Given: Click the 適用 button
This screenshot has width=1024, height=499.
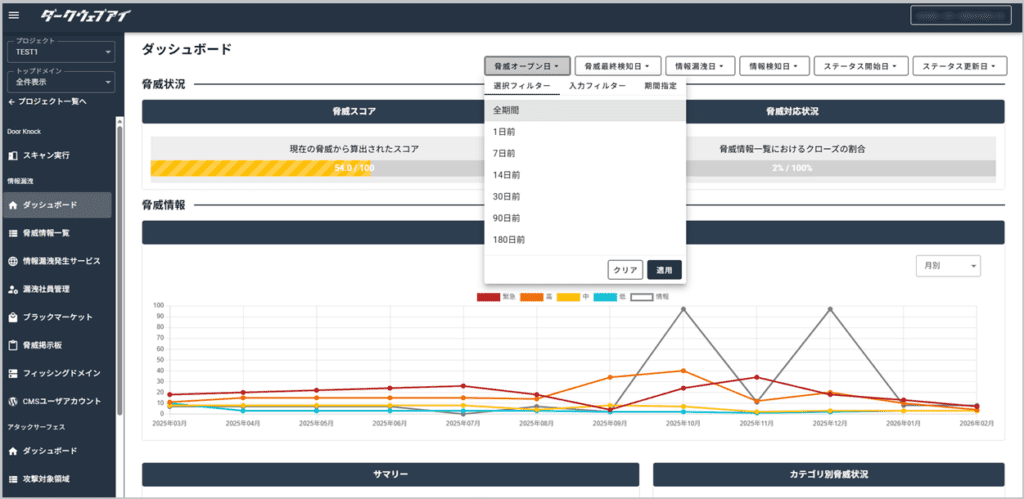Looking at the screenshot, I should pyautogui.click(x=664, y=270).
